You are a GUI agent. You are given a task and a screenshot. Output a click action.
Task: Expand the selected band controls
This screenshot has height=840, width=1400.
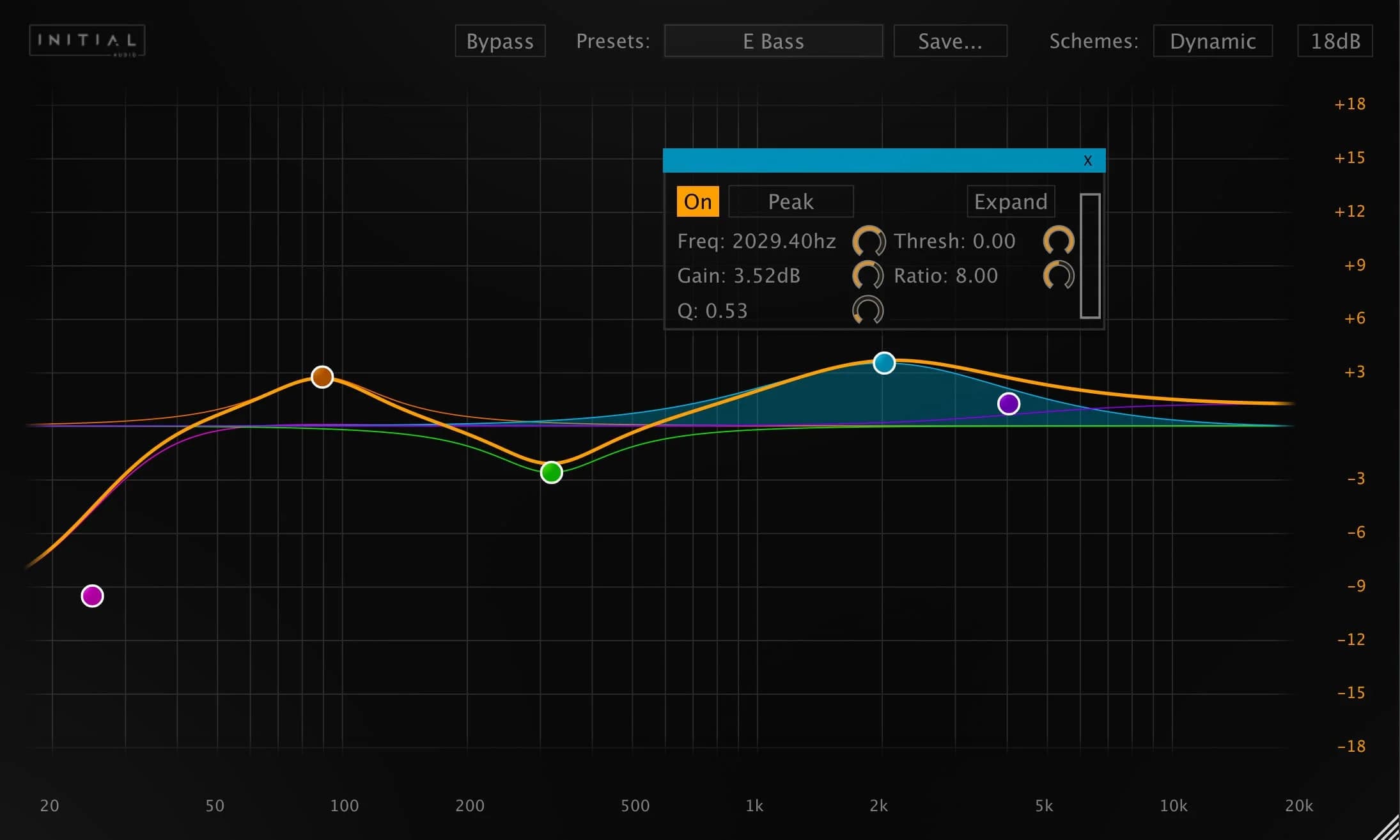coord(1010,201)
